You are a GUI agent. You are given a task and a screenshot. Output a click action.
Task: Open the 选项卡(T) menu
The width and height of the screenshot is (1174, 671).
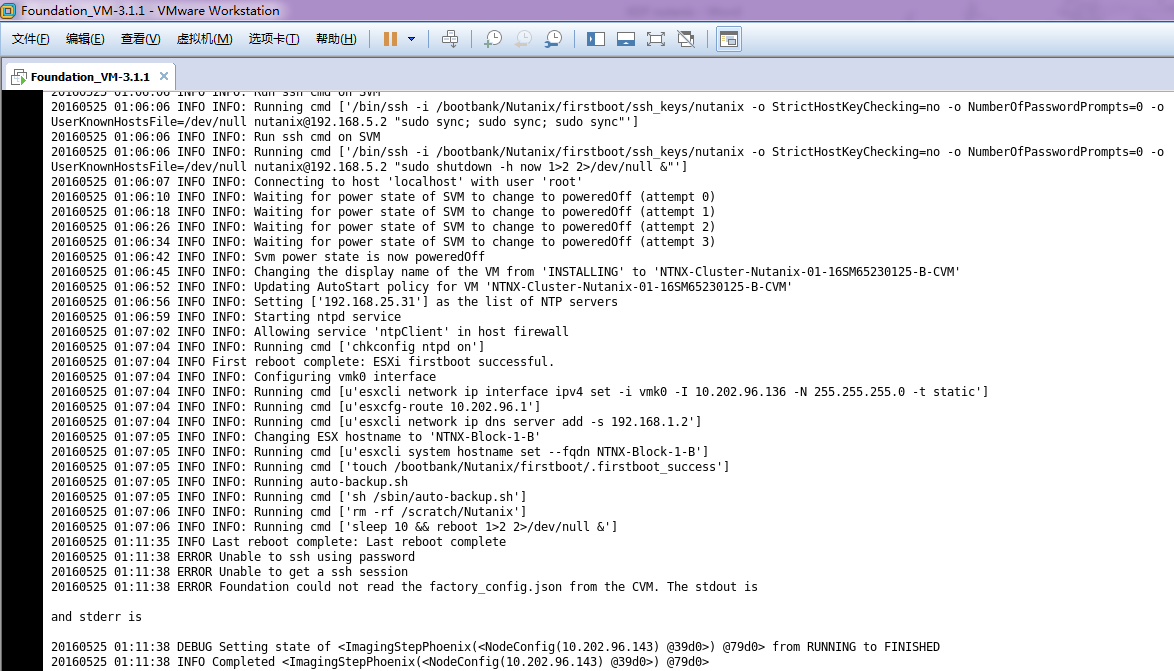274,39
